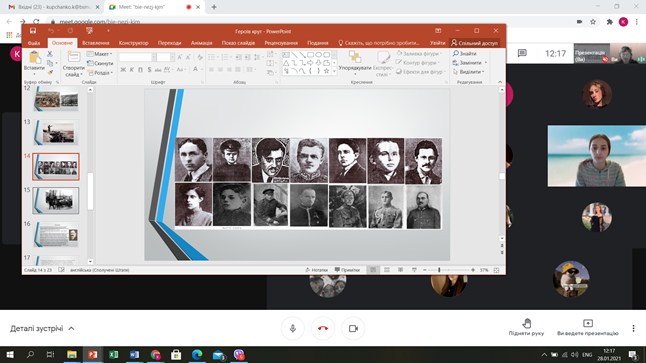The height and width of the screenshot is (363, 646).
Task: Switch to the Показ слайдів ribbon tab
Action: (x=238, y=43)
